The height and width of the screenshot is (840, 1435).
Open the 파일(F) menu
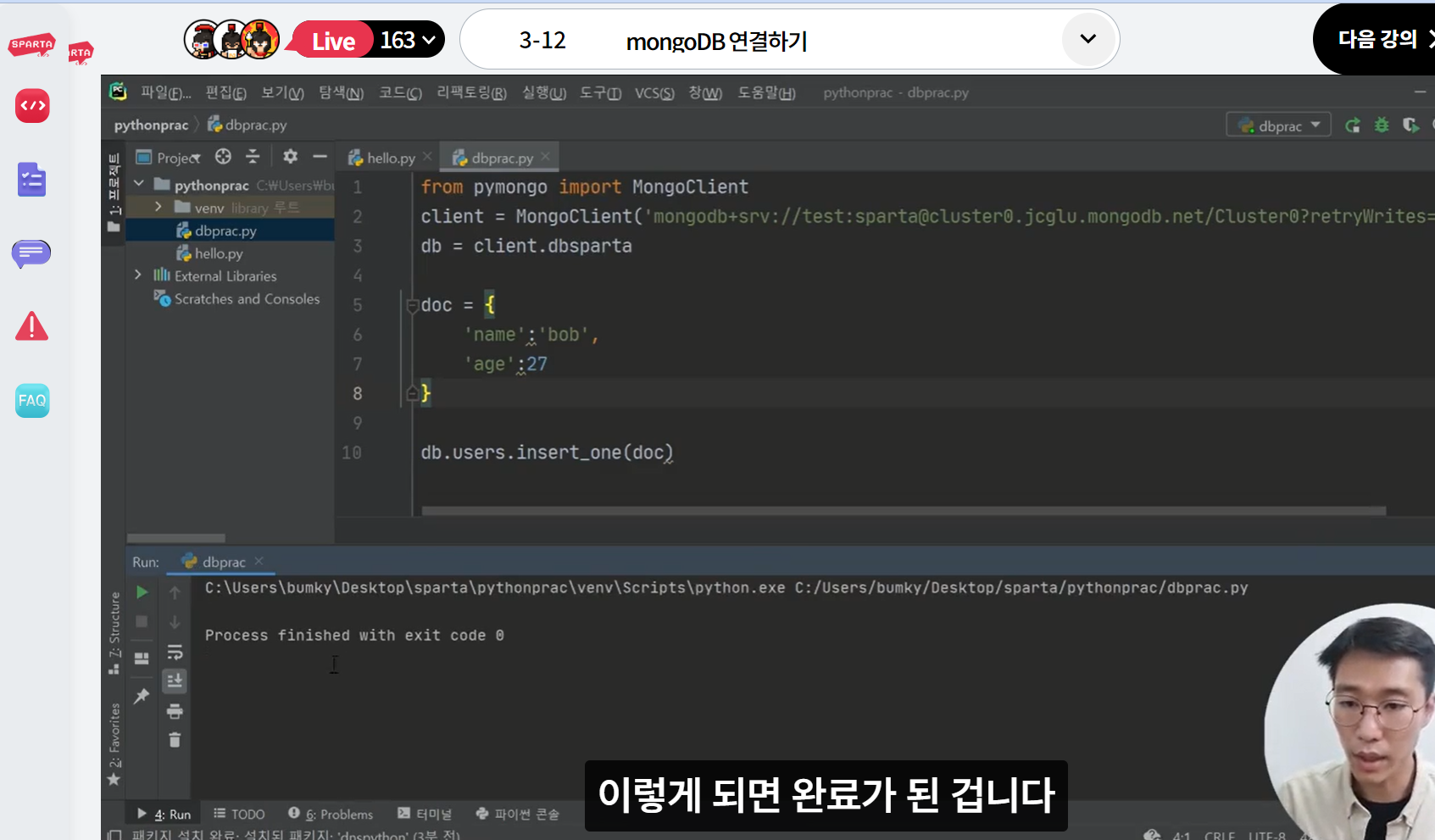click(x=166, y=92)
